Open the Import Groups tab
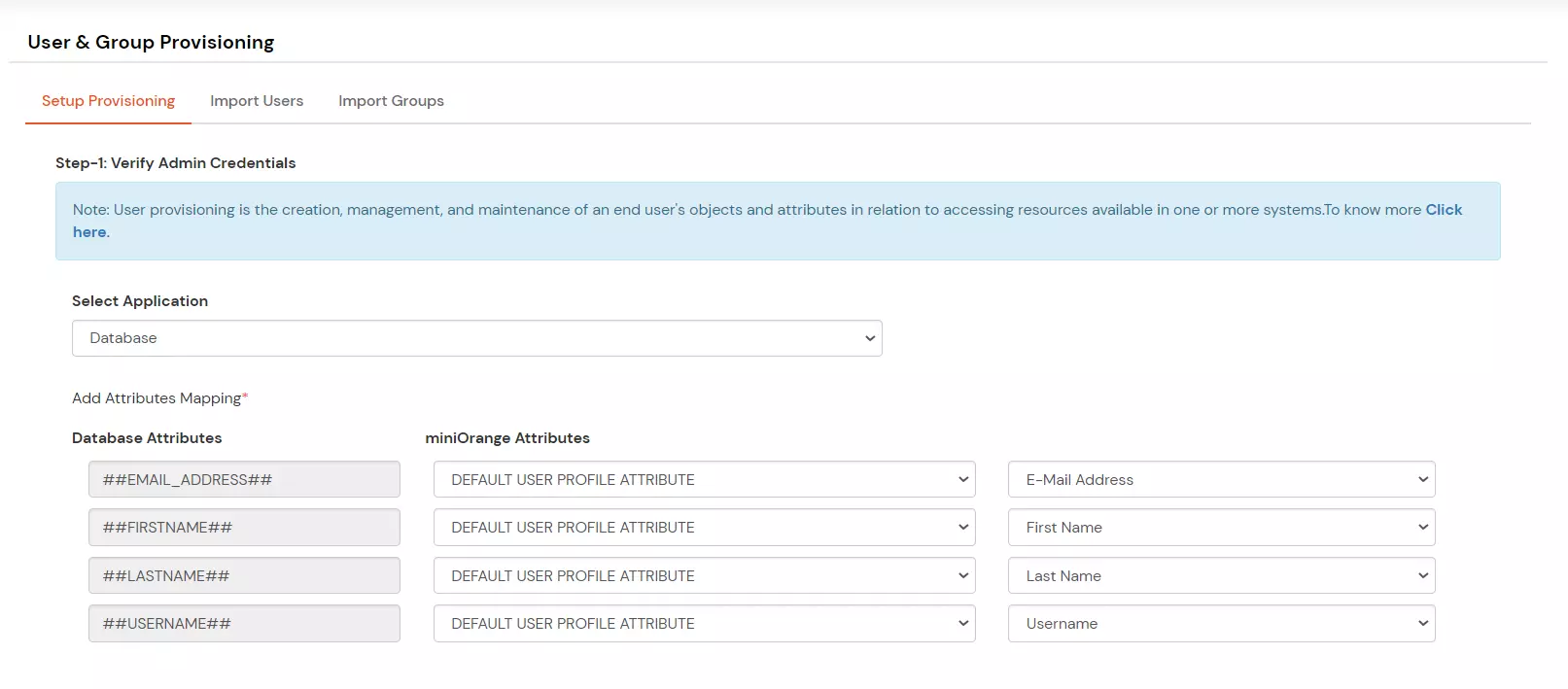The image size is (1568, 689). pyautogui.click(x=391, y=101)
